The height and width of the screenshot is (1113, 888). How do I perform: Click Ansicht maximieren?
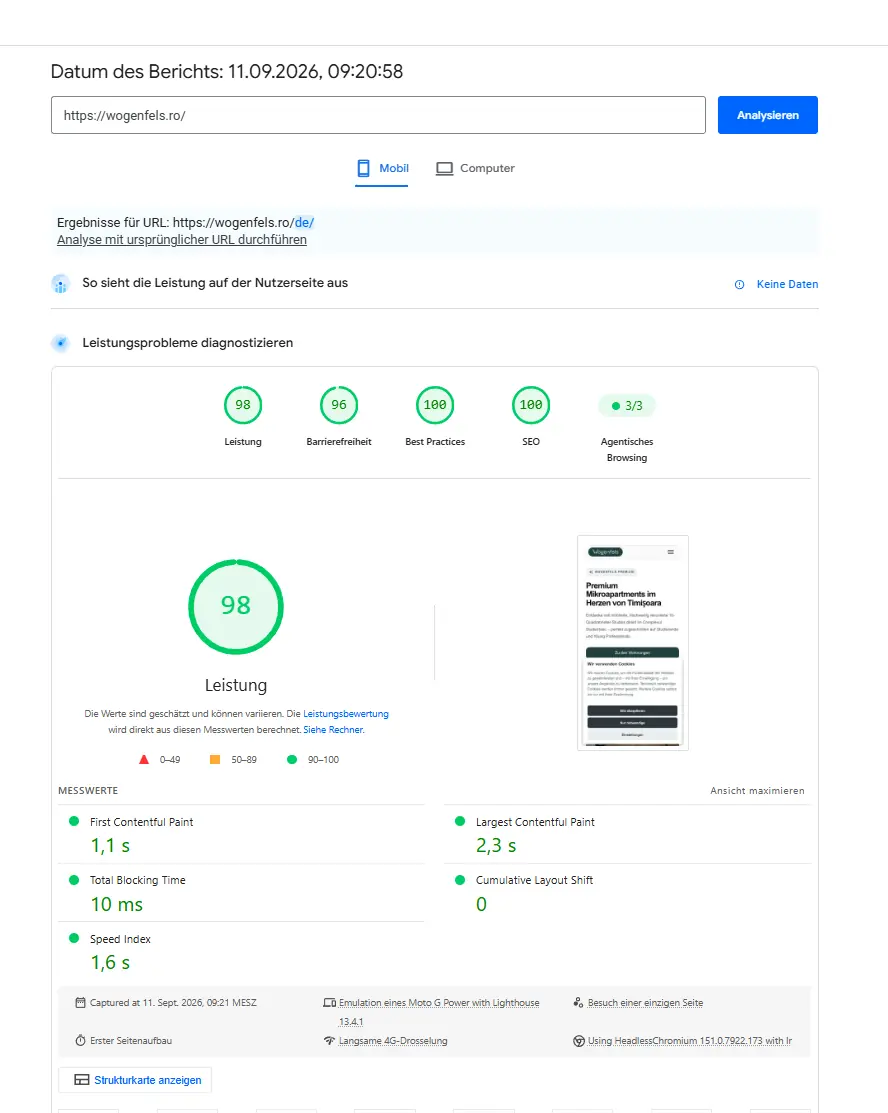tap(757, 791)
